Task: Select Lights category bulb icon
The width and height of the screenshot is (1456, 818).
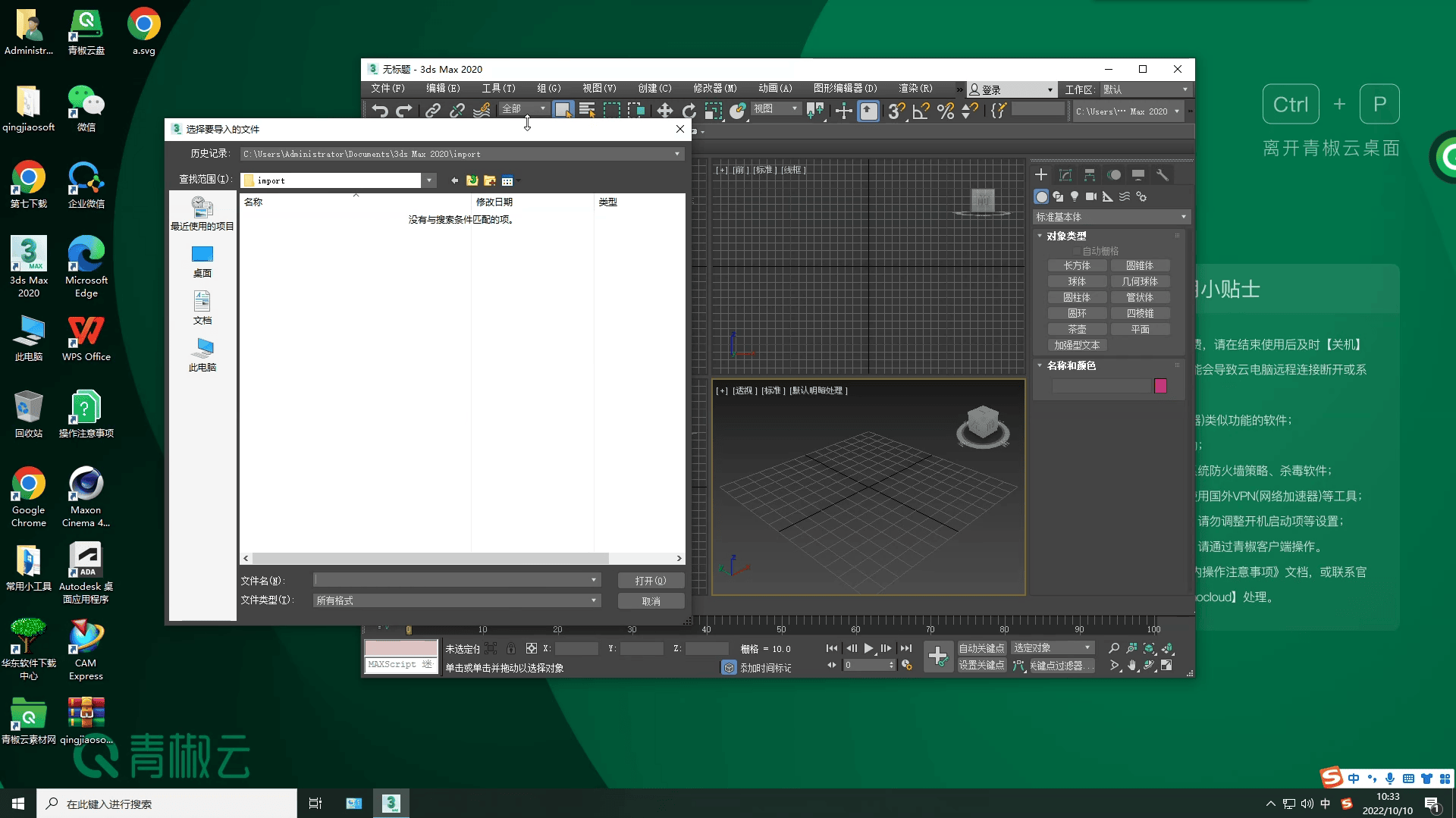Action: [x=1075, y=196]
